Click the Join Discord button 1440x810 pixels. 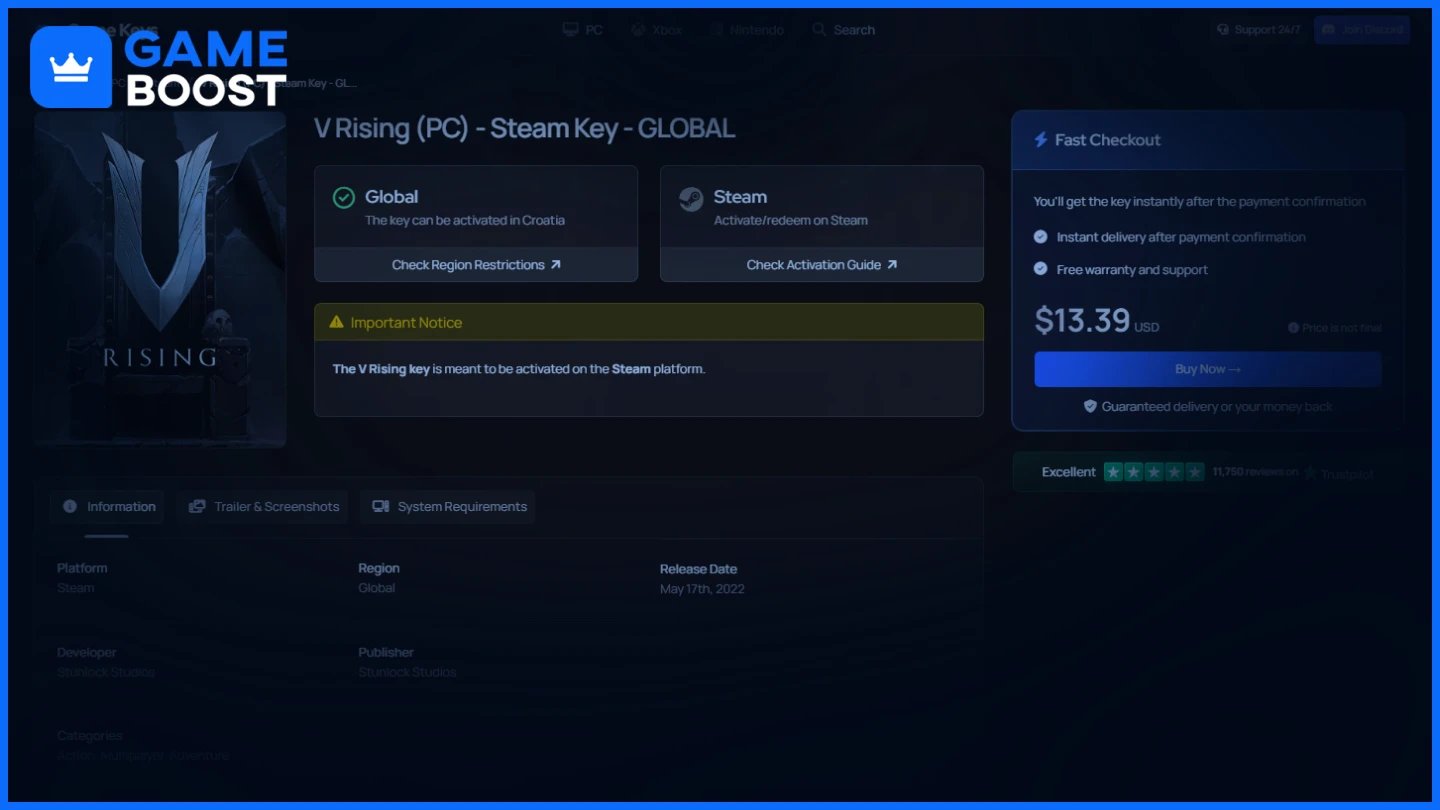[1362, 30]
